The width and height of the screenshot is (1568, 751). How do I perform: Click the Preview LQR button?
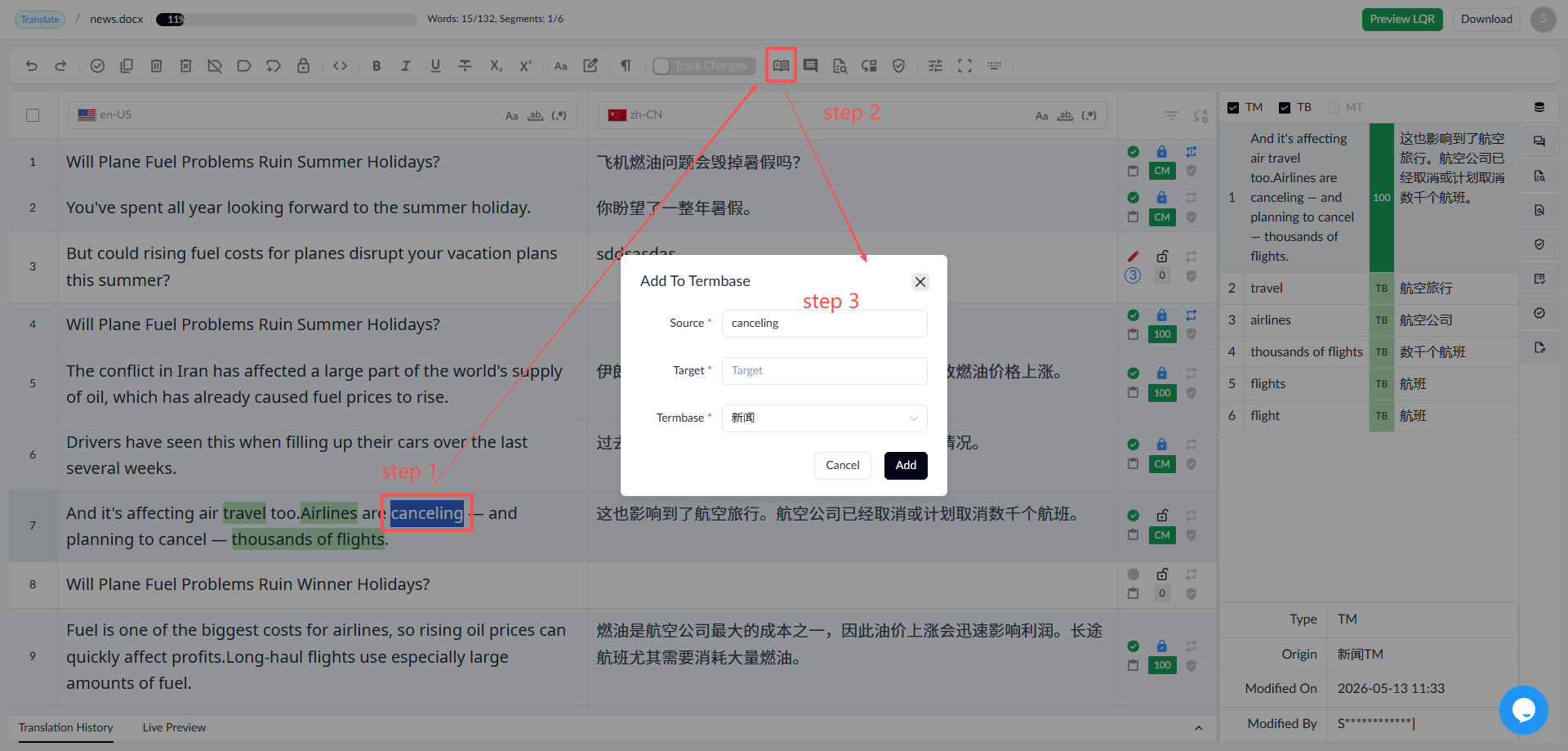click(1402, 19)
